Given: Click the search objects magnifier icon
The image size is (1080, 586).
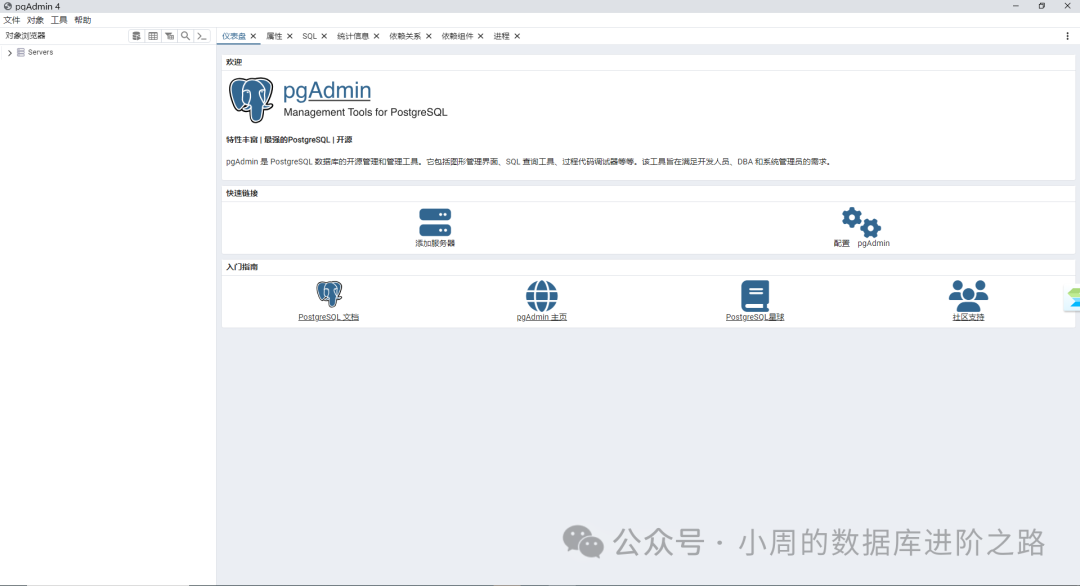Looking at the screenshot, I should 185,35.
